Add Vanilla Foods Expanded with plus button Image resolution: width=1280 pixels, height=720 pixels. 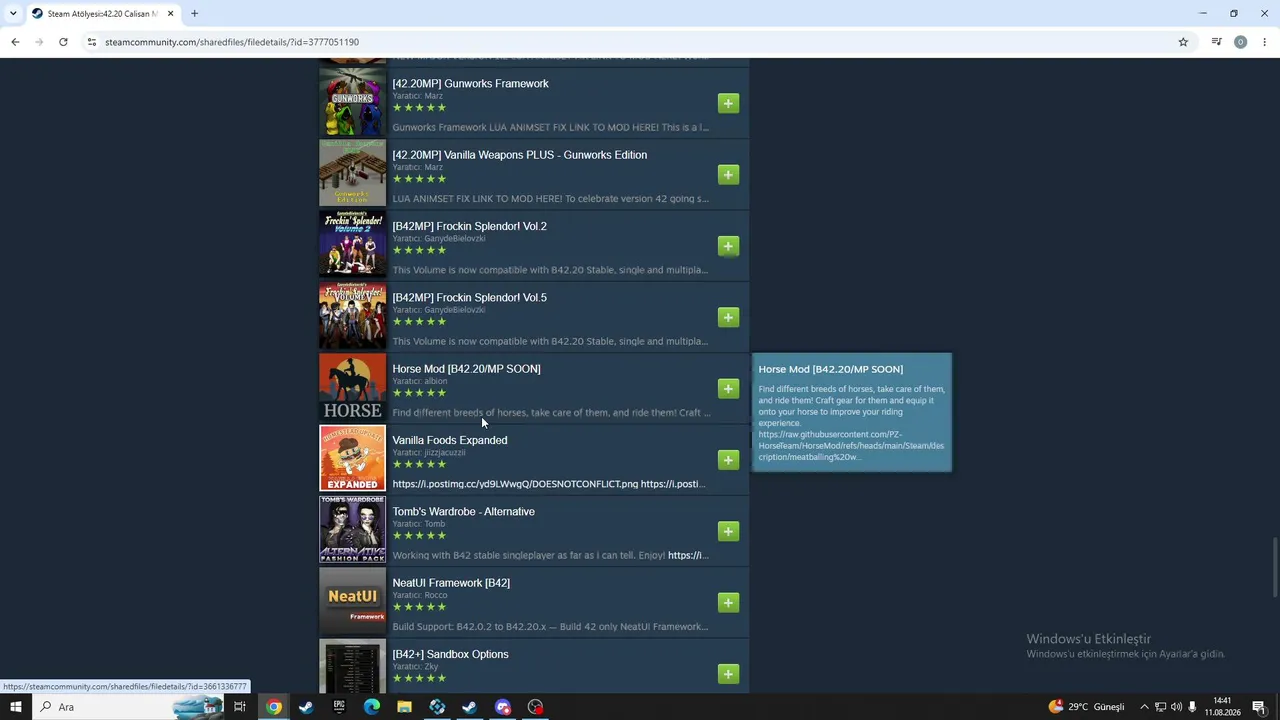tap(728, 460)
